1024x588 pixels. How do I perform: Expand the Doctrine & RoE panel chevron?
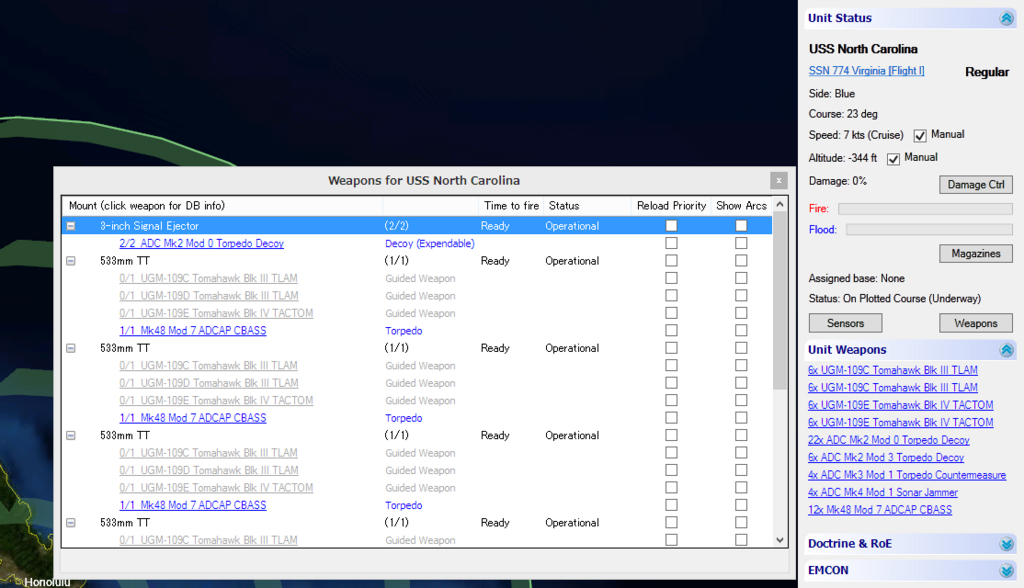tap(1006, 544)
